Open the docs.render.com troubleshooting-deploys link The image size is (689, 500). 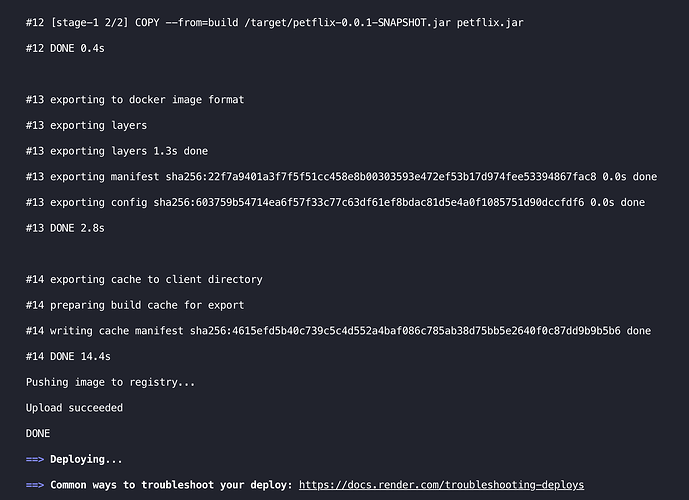click(441, 485)
